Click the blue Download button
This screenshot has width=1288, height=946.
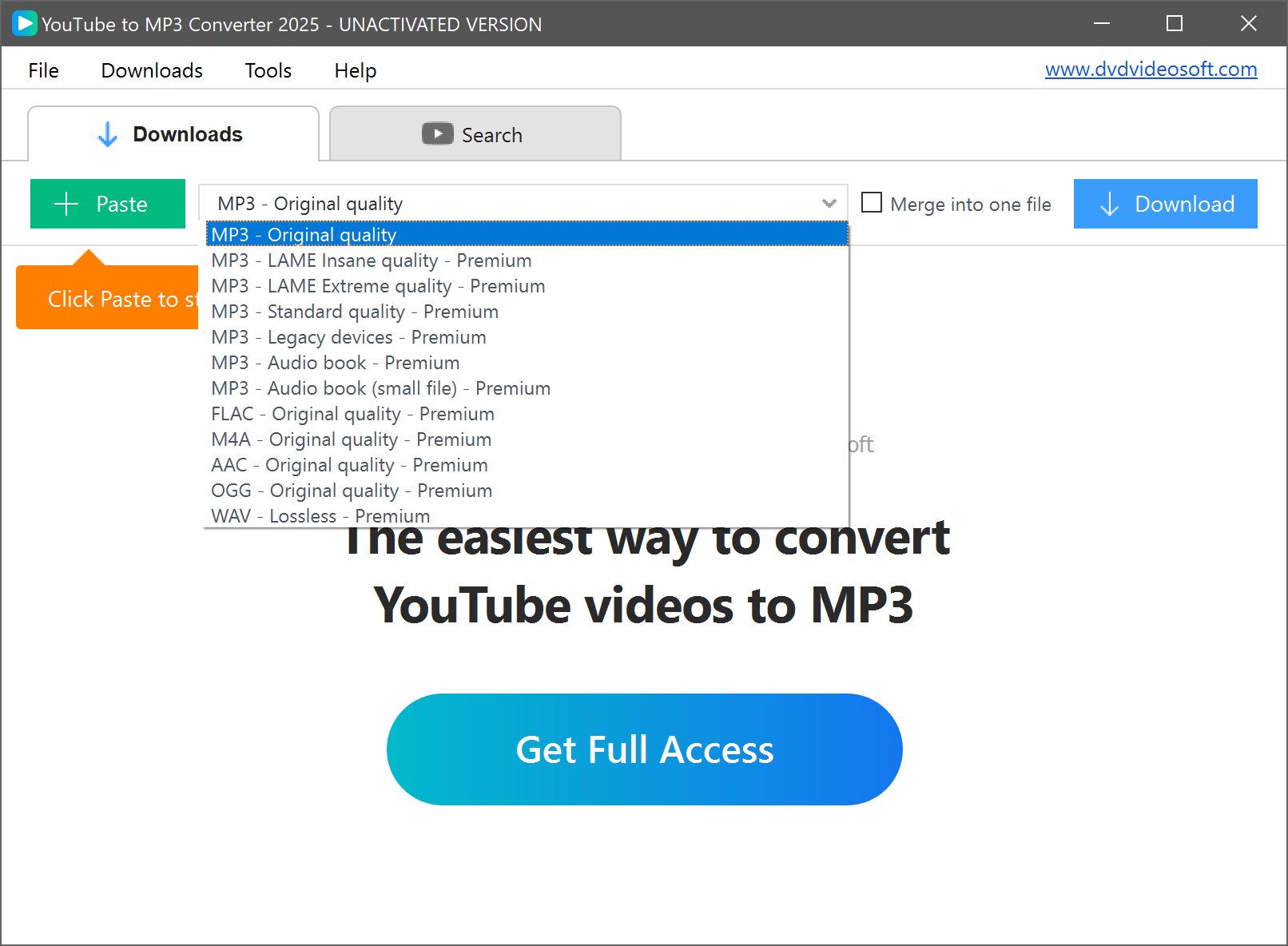(x=1166, y=204)
